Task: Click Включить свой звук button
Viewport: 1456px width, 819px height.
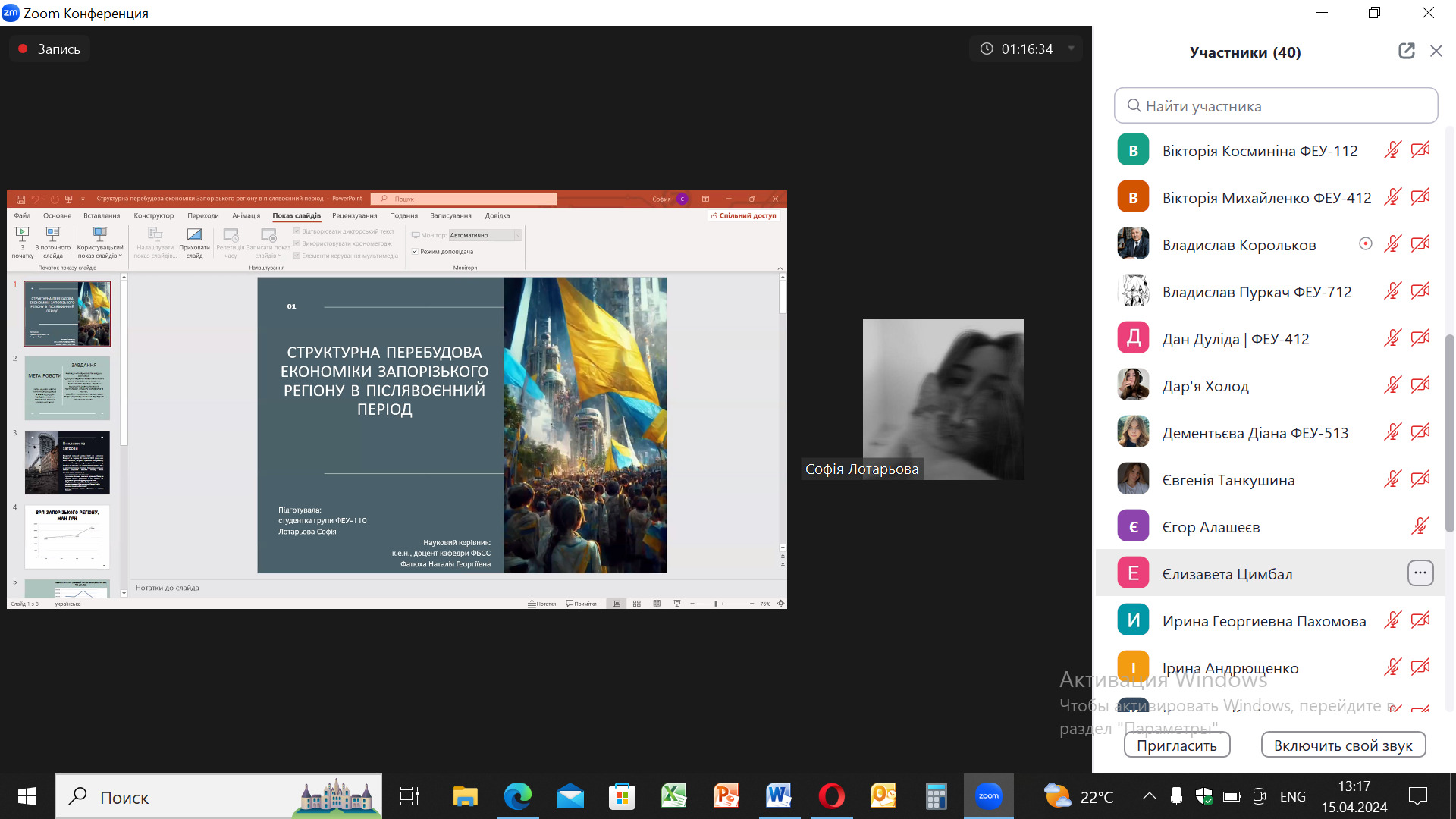Action: pos(1342,745)
